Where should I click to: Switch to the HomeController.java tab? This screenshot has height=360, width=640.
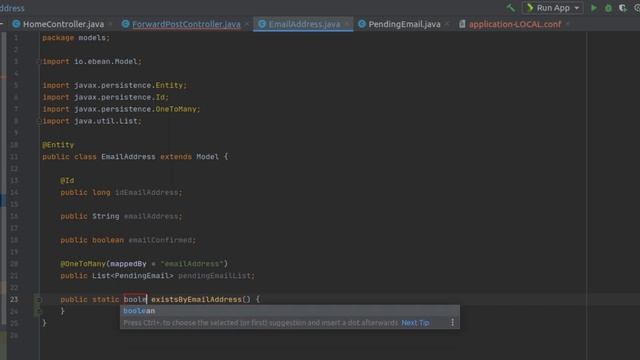(63, 24)
